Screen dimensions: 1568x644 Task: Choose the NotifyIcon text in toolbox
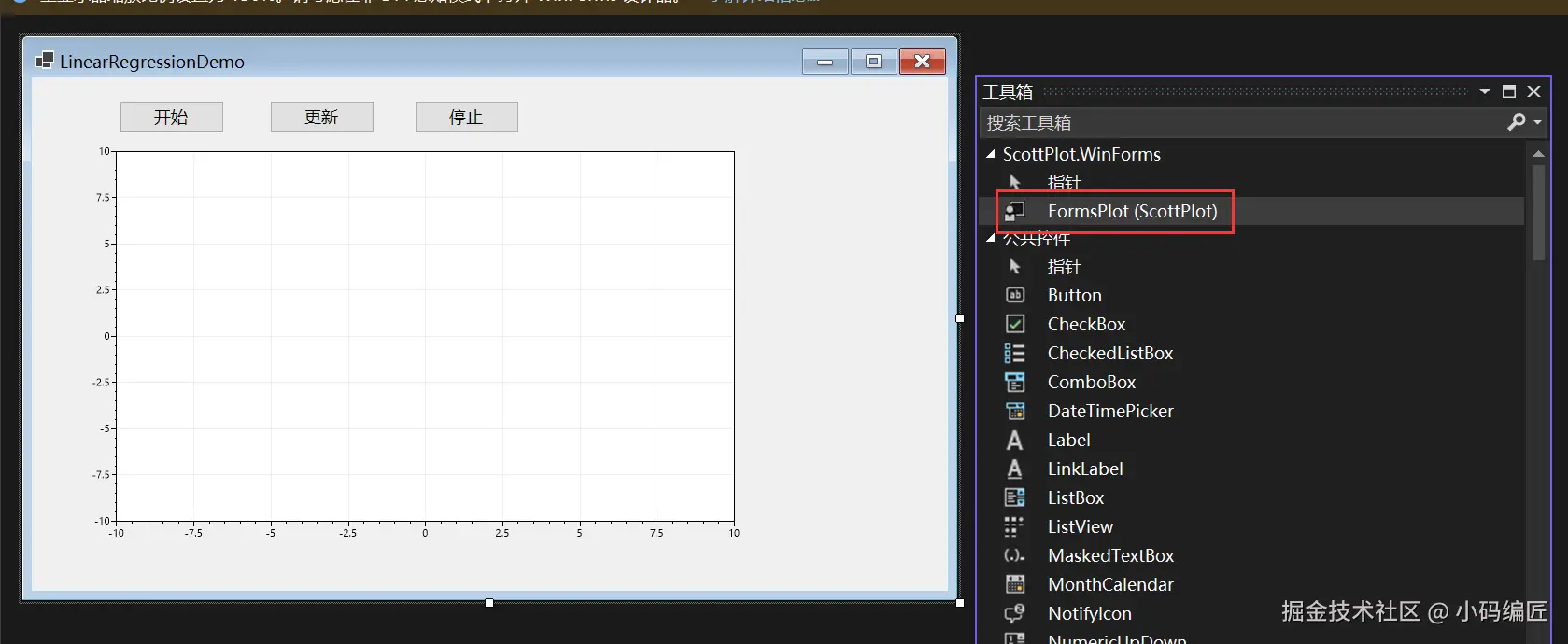tap(1090, 613)
